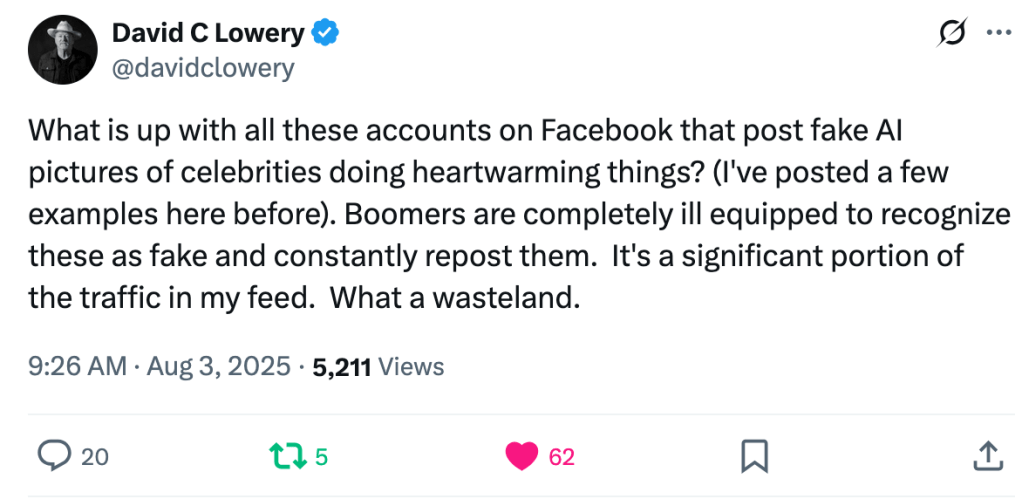
Task: Click the share upload arrow icon
Action: coord(987,457)
